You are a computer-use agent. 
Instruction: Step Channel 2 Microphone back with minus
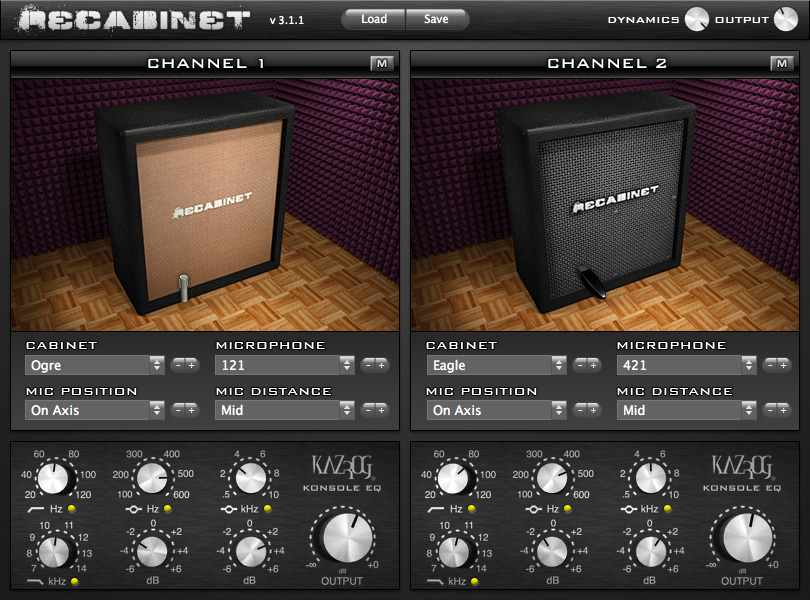[770, 365]
